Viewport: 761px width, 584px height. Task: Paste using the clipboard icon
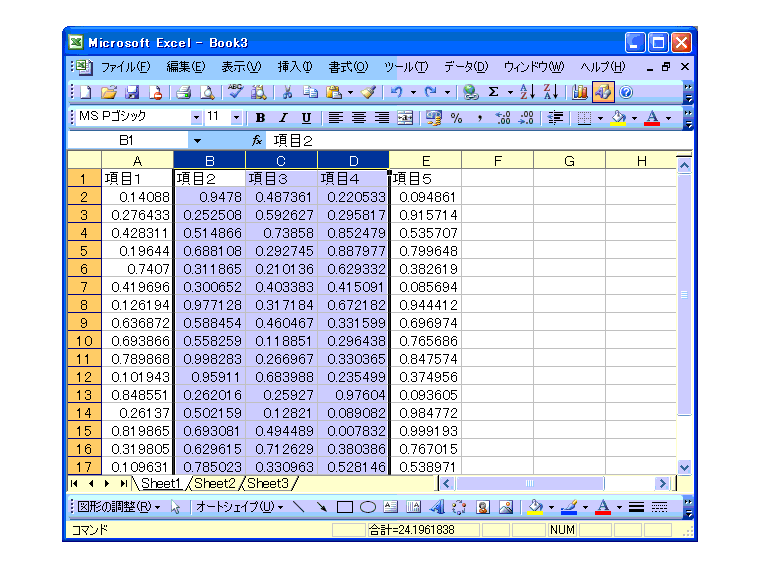[x=333, y=92]
